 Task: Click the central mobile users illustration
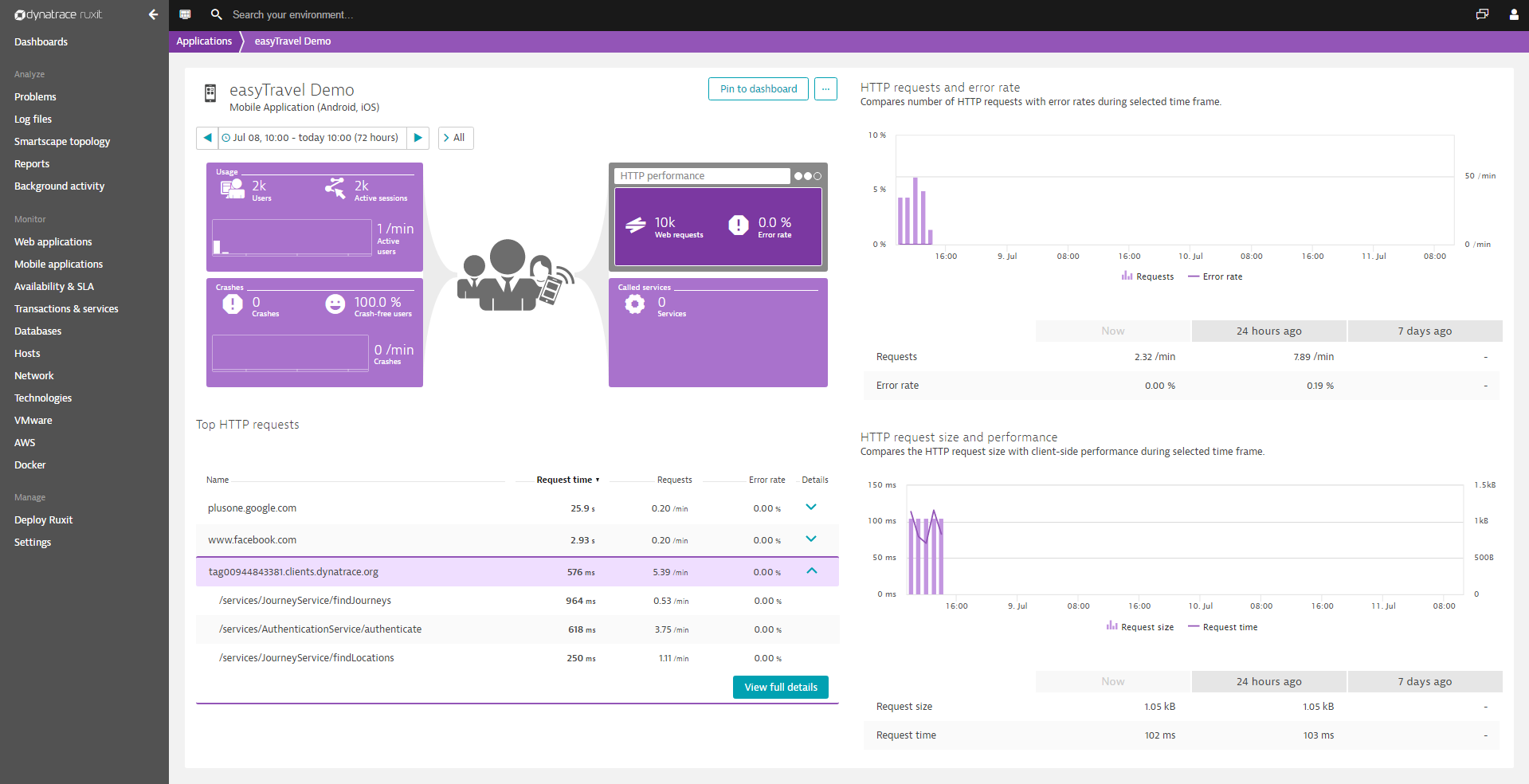(x=515, y=276)
